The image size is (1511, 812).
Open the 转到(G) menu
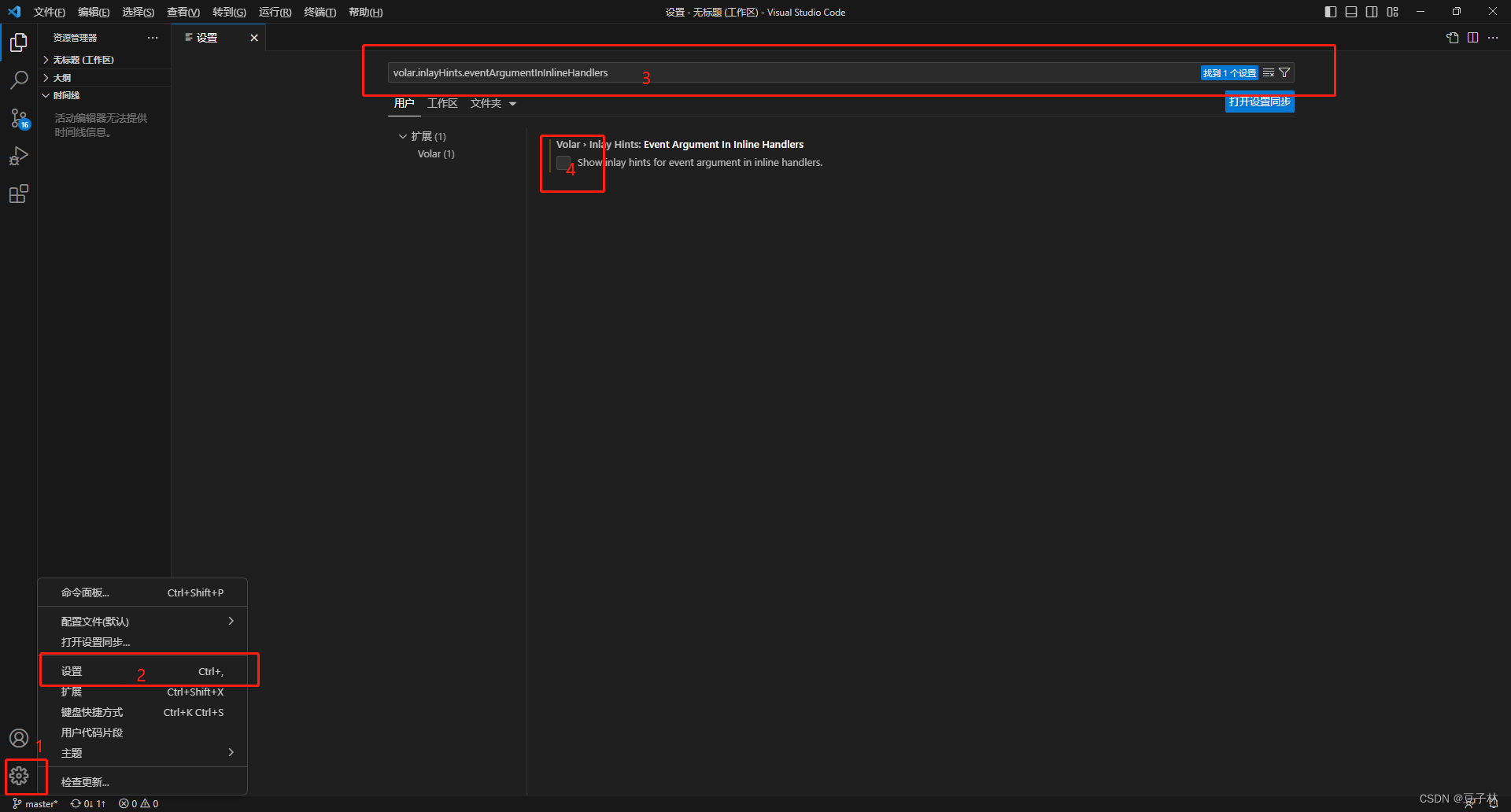229,12
